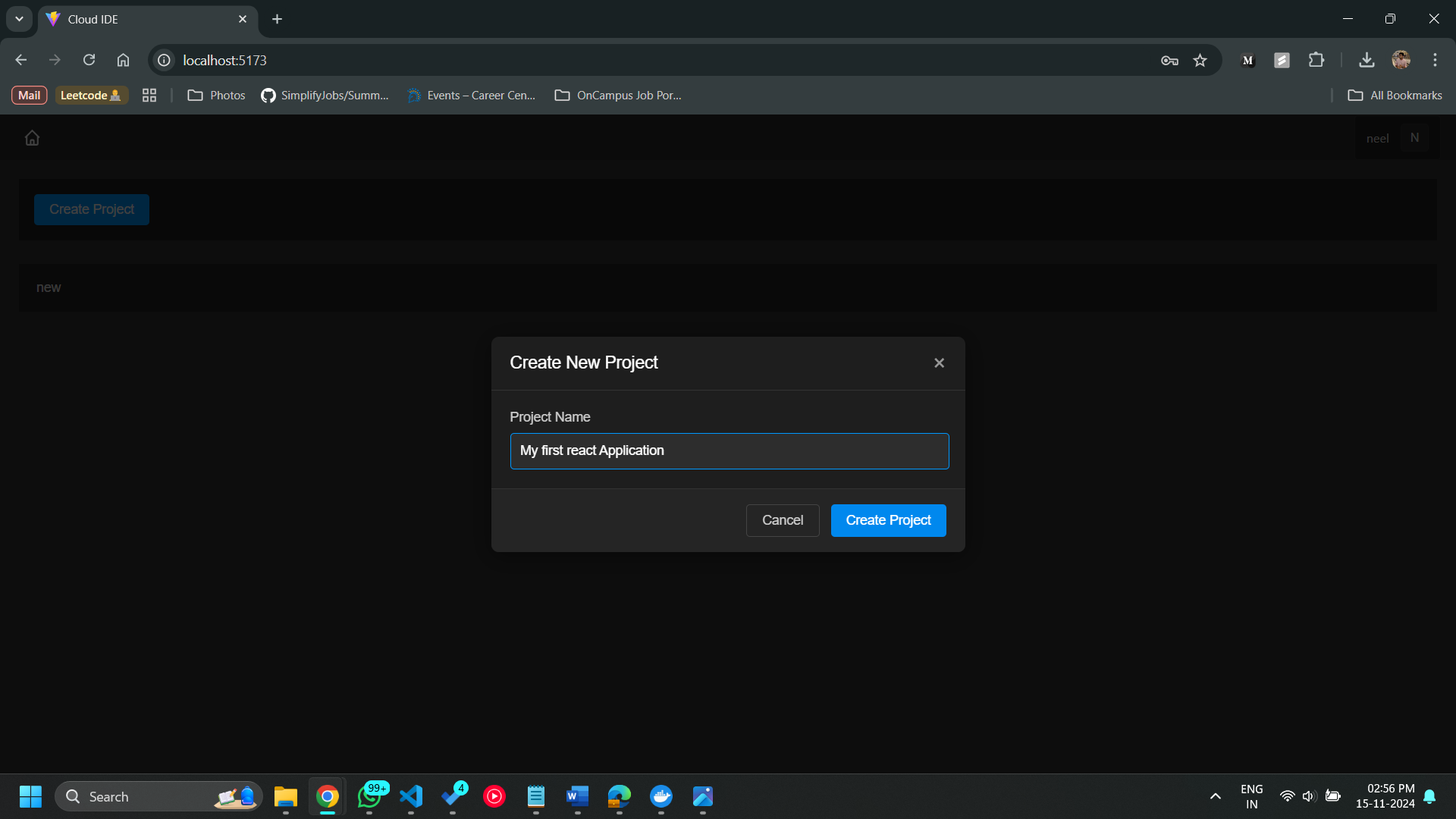Open the neel user profile avatar
1456x819 pixels.
click(x=1414, y=138)
